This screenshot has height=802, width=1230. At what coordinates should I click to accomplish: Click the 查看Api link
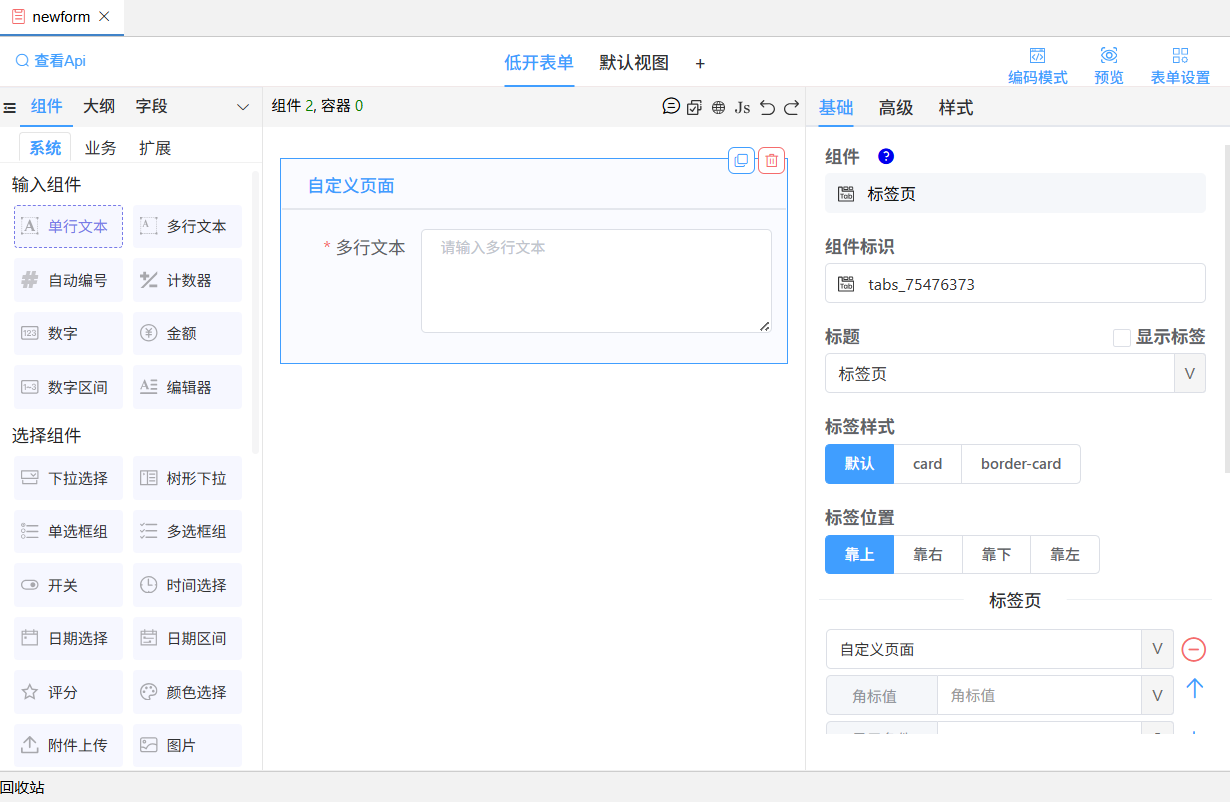point(51,61)
